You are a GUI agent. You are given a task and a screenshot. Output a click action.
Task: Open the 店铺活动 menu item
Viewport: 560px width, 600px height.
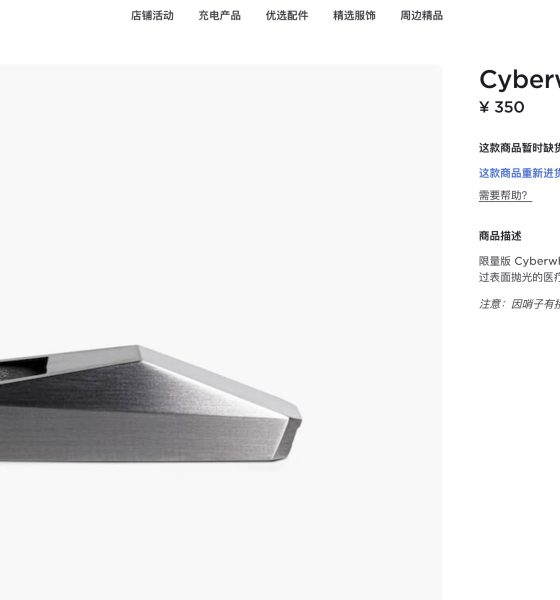(x=152, y=16)
